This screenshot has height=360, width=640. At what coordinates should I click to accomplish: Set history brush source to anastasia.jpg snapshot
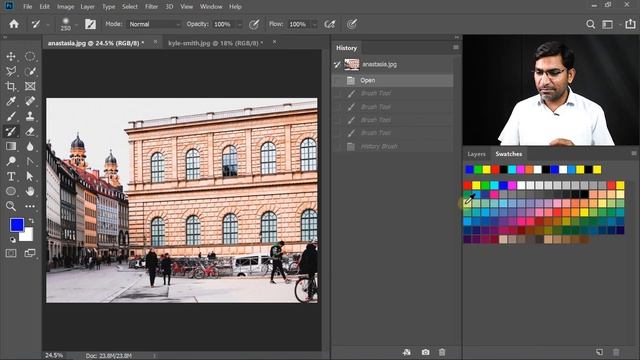[337, 64]
